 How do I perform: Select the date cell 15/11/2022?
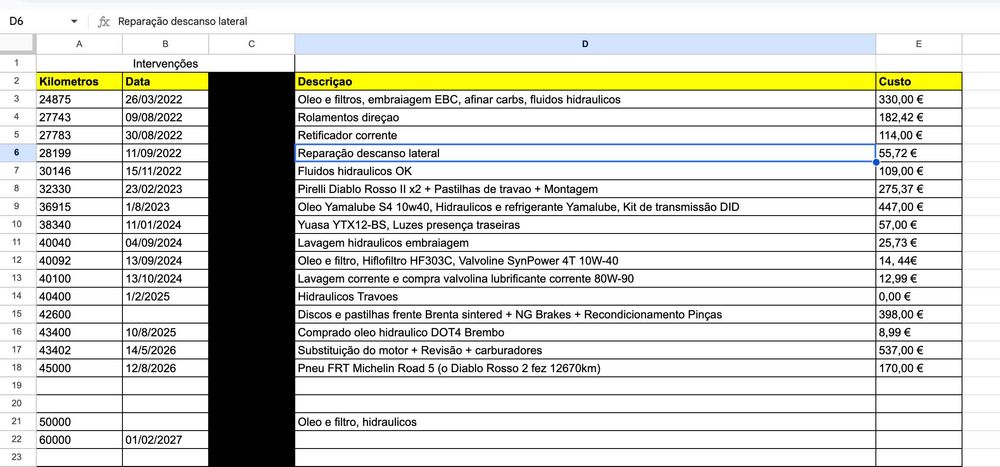tap(165, 171)
